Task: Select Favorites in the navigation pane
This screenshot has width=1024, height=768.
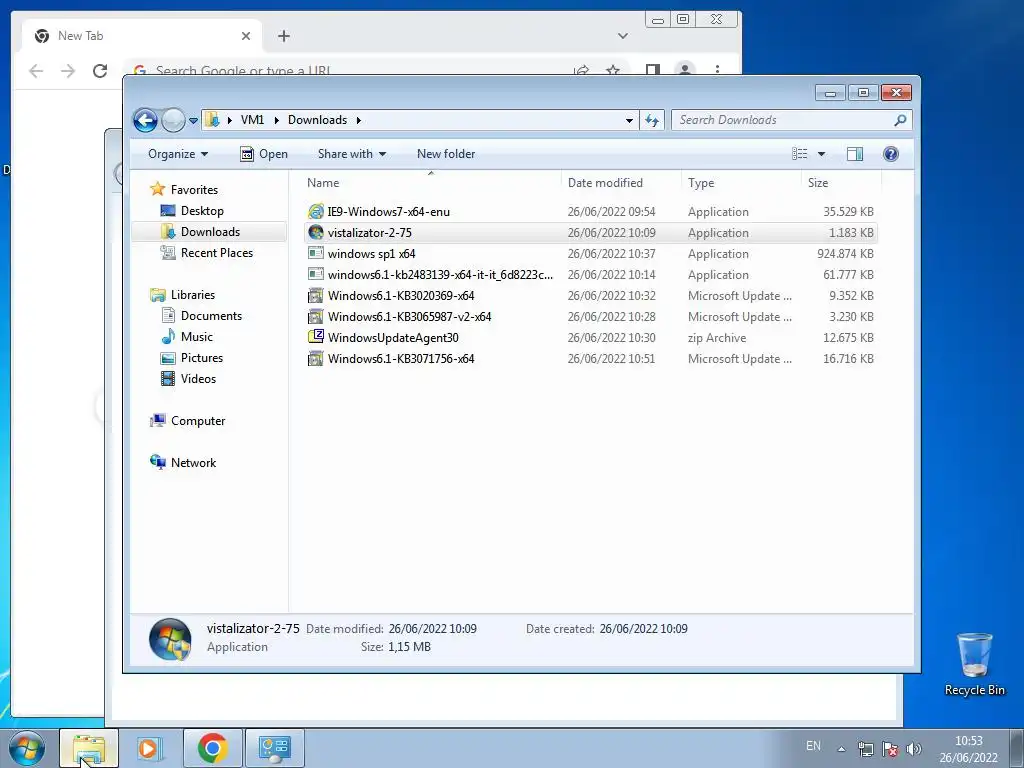Action: 194,190
